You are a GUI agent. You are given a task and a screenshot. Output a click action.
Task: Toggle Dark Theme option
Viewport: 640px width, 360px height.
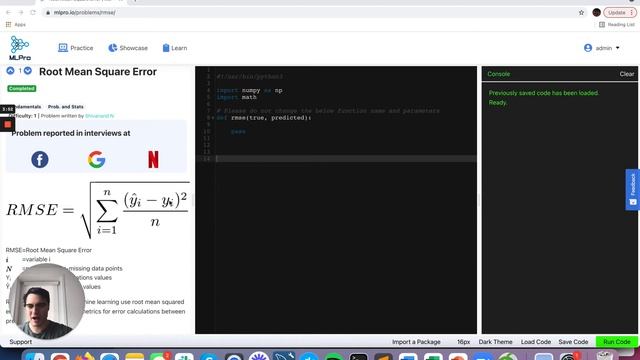pos(495,342)
